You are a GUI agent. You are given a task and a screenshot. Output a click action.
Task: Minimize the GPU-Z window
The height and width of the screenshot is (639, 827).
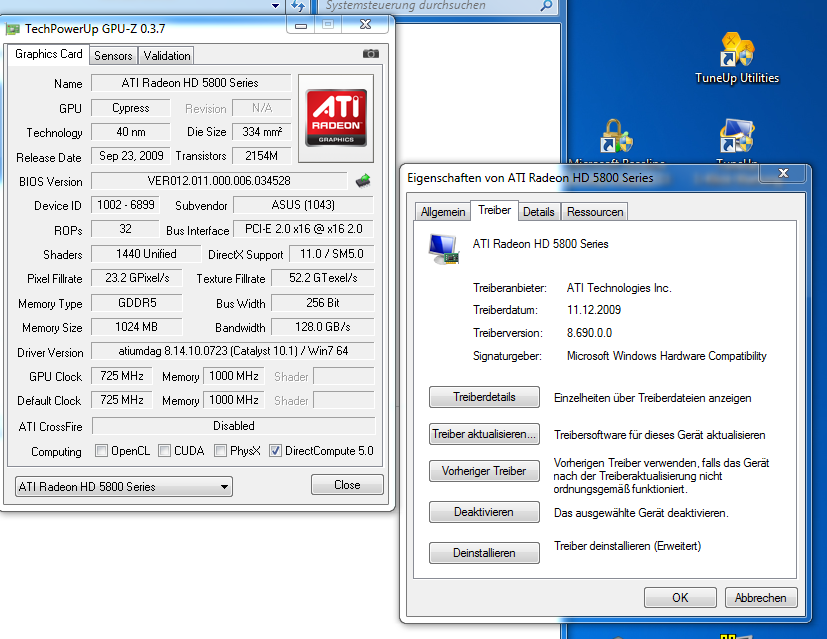coord(301,25)
